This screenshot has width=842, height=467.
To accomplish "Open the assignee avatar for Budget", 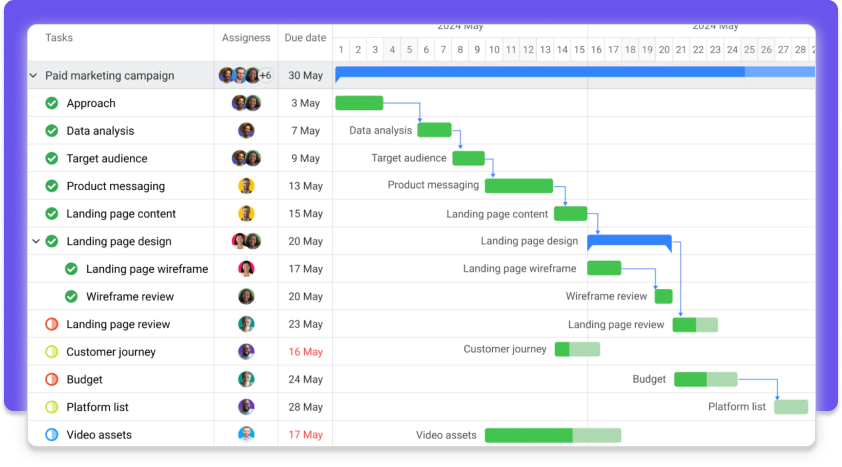I will coord(246,380).
